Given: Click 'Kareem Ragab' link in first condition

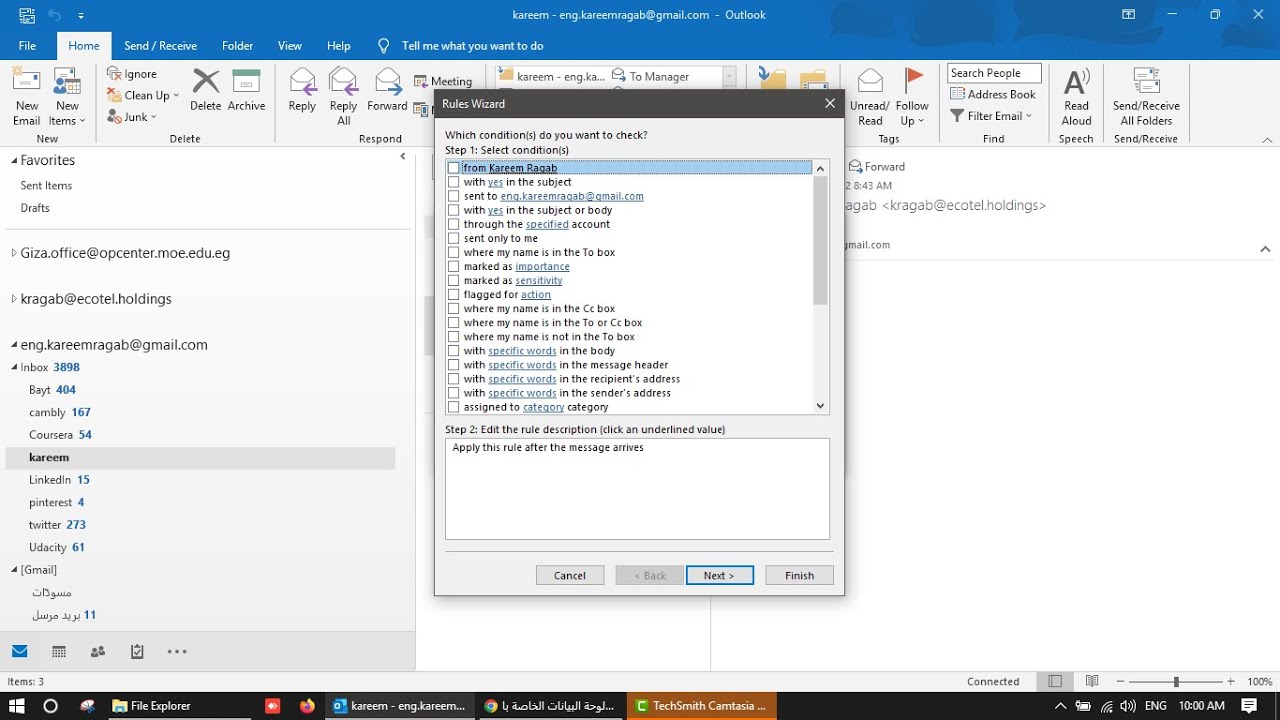Looking at the screenshot, I should tap(523, 168).
